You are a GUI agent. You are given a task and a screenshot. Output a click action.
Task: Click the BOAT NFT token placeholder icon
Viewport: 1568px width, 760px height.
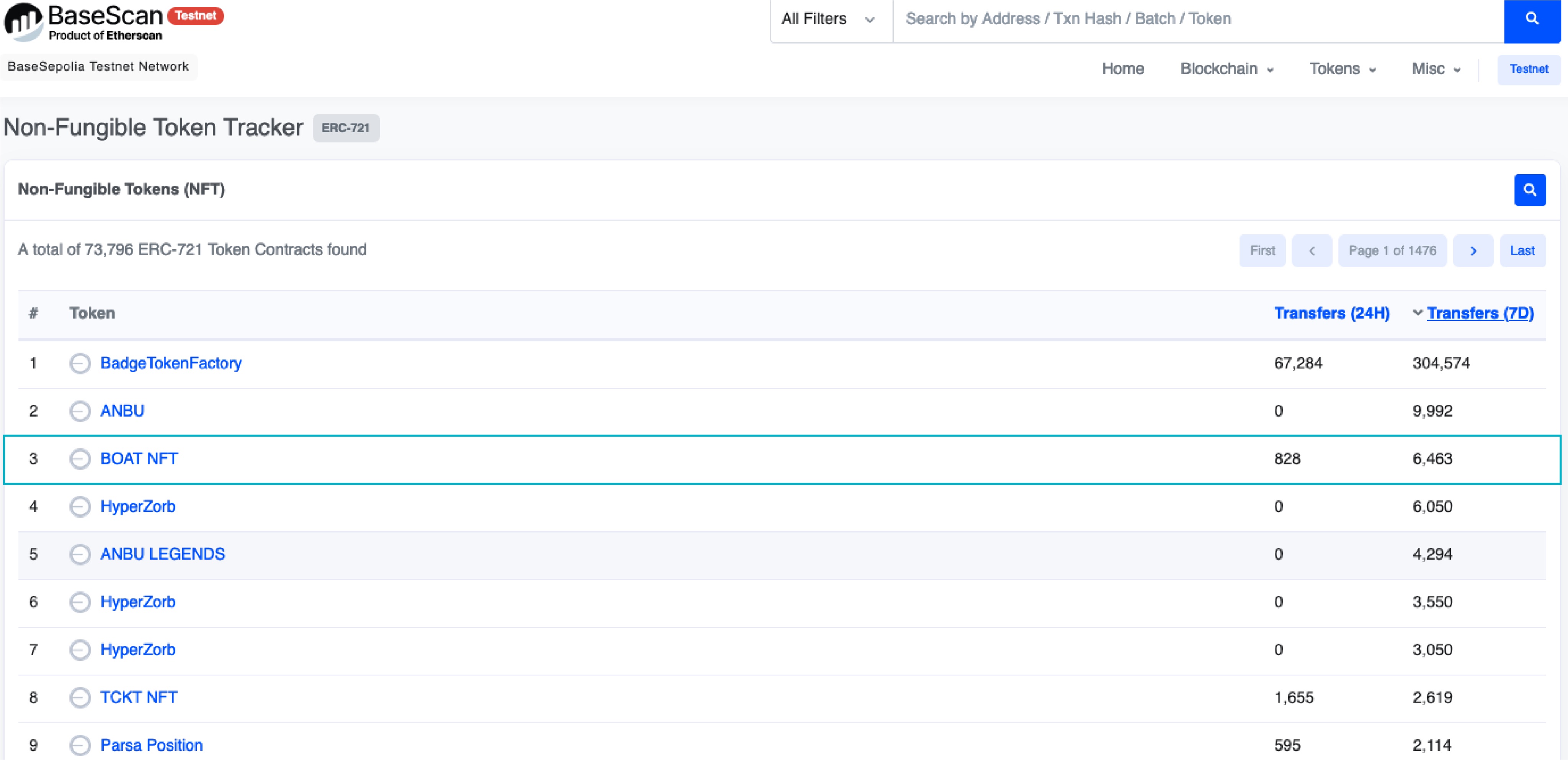point(80,459)
